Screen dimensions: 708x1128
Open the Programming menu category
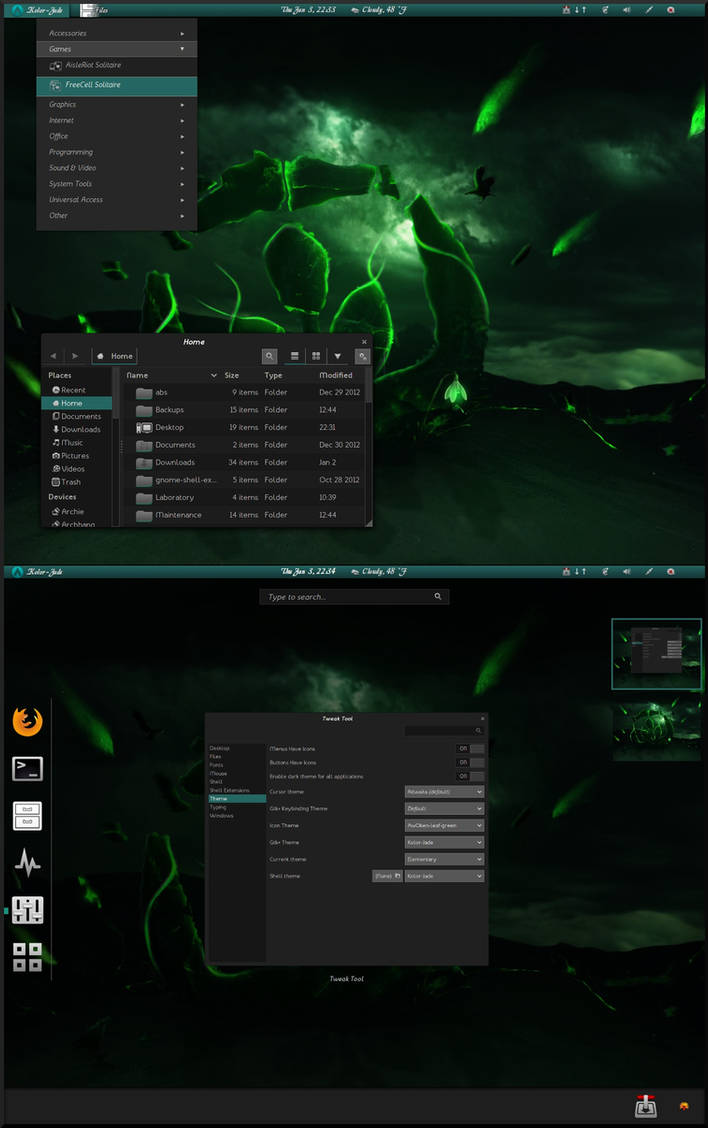[x=117, y=152]
